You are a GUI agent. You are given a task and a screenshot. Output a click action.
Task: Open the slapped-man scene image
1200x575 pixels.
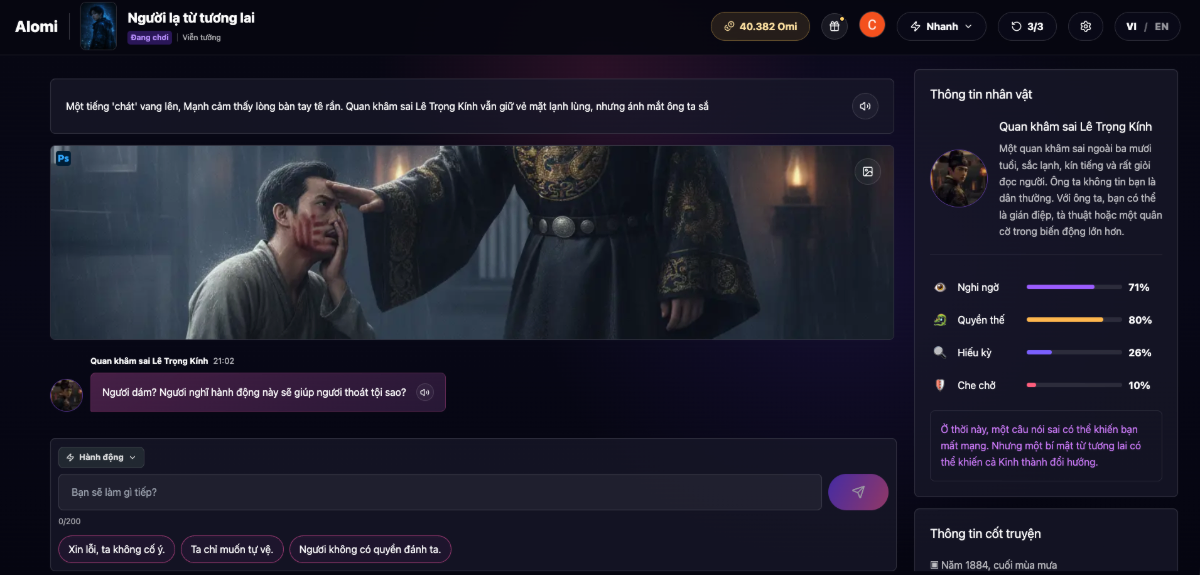click(x=472, y=242)
